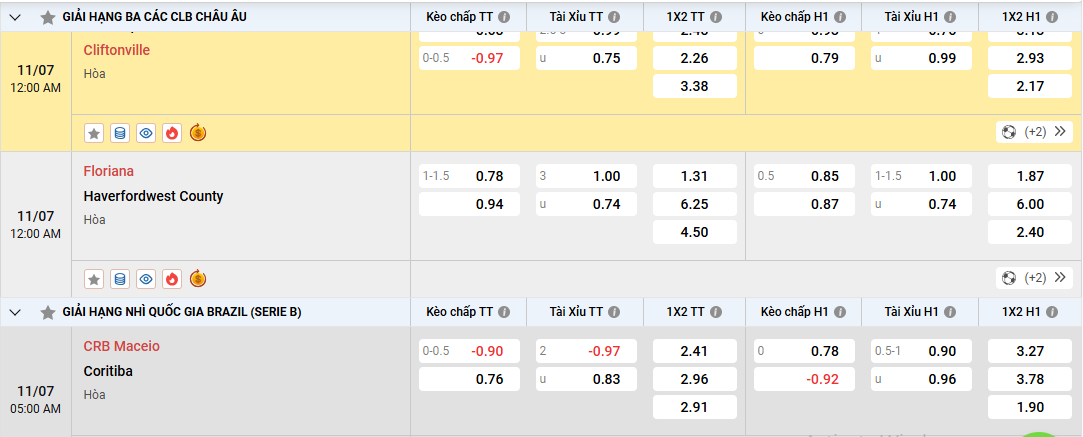This screenshot has width=1083, height=437.
Task: Expand the (+2) extra markets for Floriana match
Action: pyautogui.click(x=1034, y=278)
